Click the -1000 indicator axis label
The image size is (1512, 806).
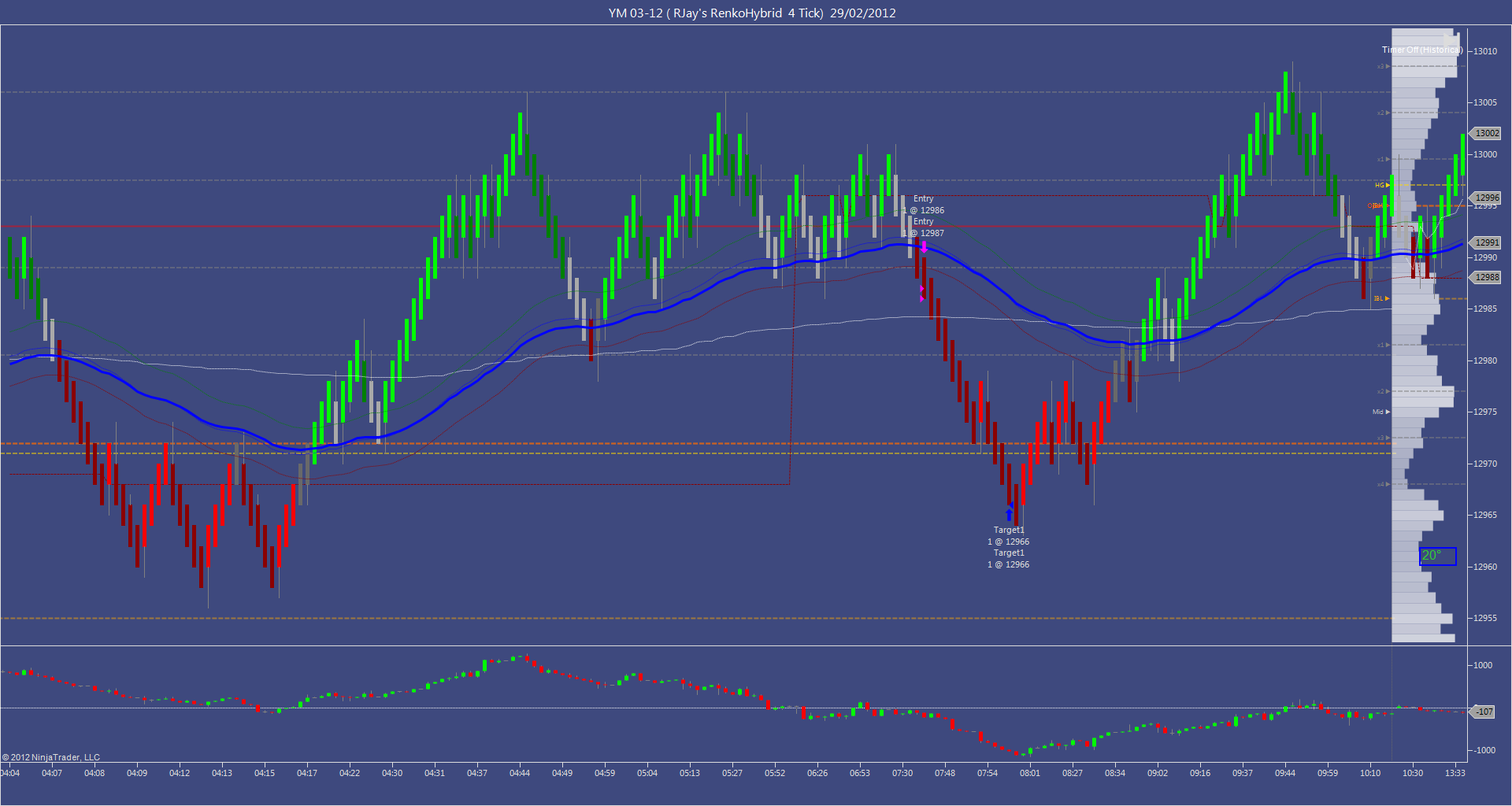[x=1484, y=750]
